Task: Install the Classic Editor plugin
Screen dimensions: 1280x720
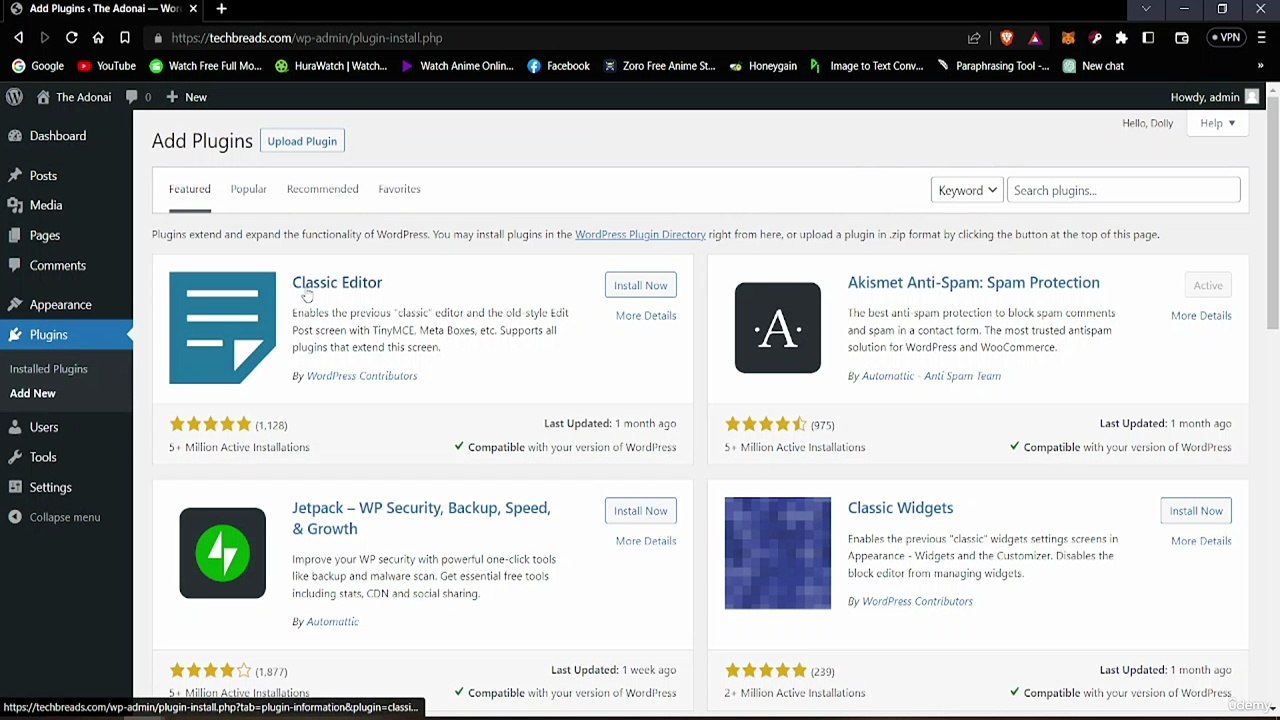Action: [640, 285]
